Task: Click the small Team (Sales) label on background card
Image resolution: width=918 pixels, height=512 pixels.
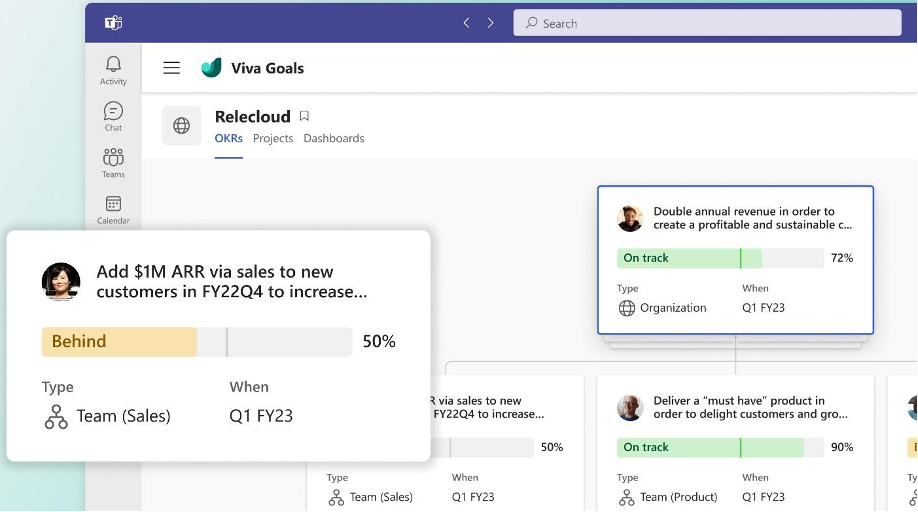Action: (x=381, y=497)
